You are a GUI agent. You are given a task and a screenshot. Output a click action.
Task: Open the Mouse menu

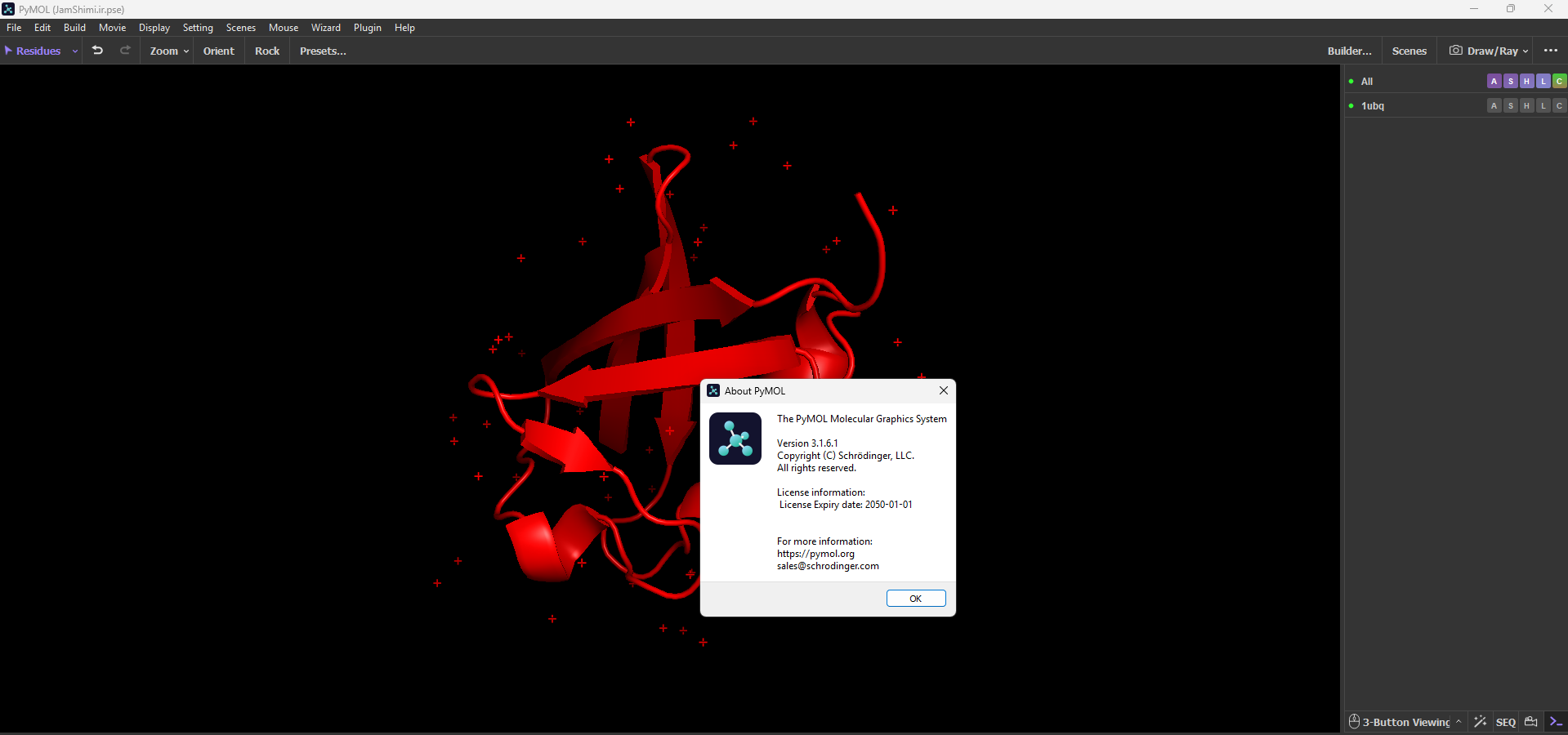pos(284,27)
